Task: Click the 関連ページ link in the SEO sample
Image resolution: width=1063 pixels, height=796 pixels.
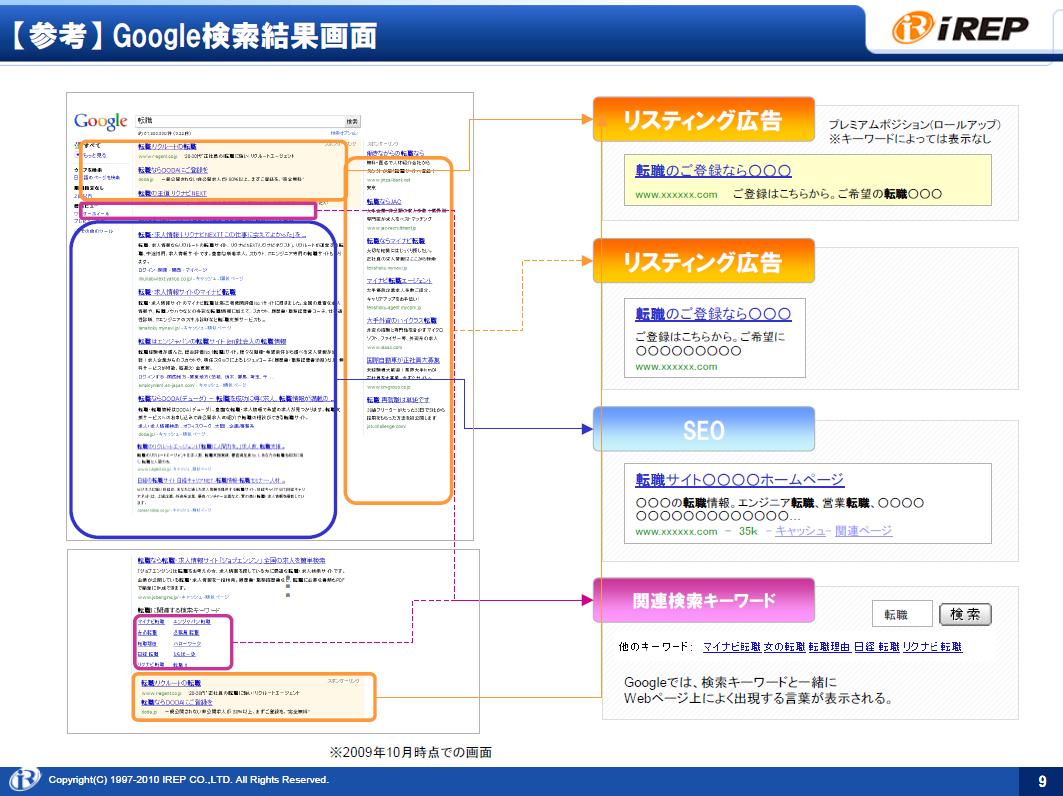Action: click(x=864, y=531)
